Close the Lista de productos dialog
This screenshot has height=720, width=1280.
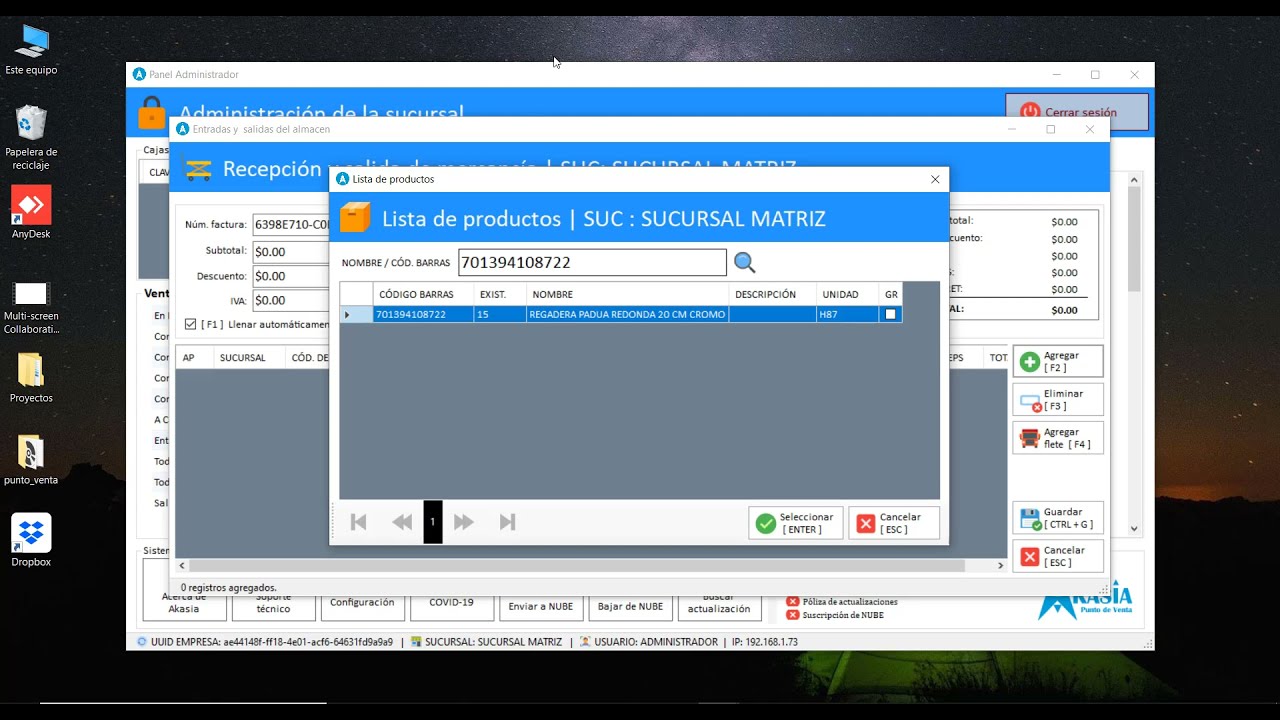tap(935, 180)
